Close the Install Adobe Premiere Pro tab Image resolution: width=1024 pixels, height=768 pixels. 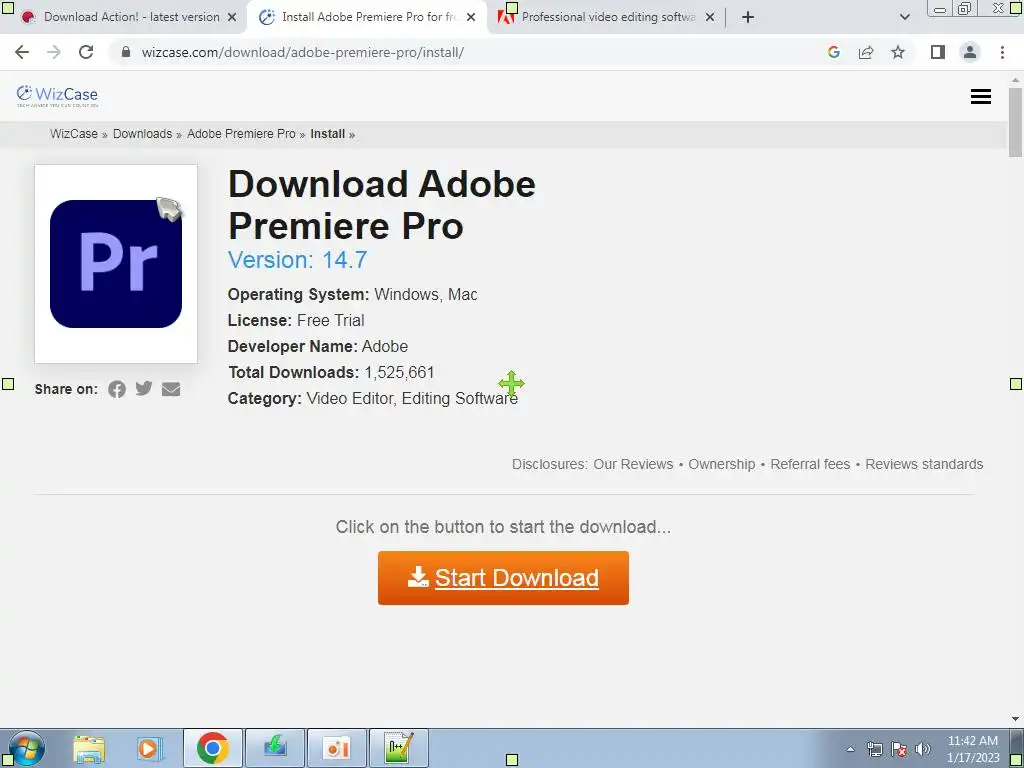coord(471,17)
